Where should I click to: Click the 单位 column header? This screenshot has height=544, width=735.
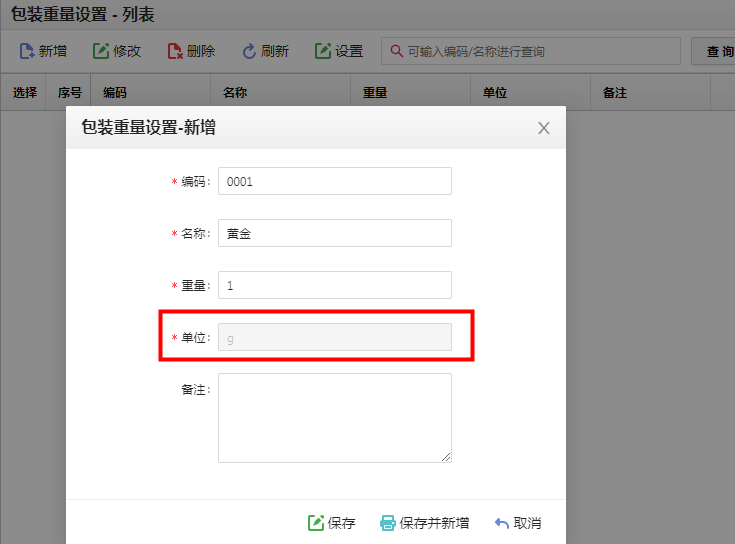(x=495, y=92)
